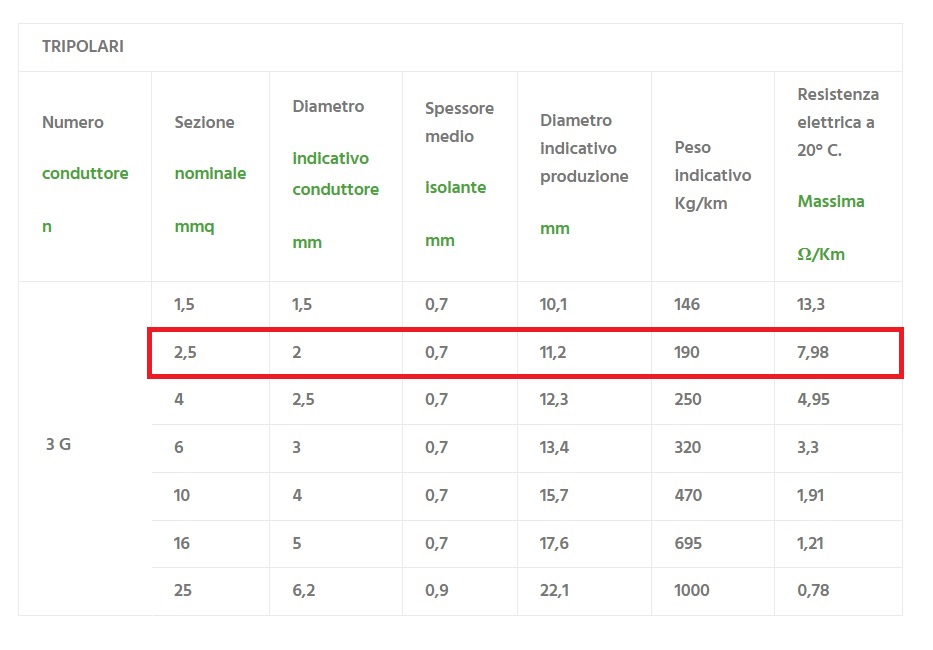The width and height of the screenshot is (933, 650).
Task: Click the "Sezione nominale mmq" header
Action: pyautogui.click(x=210, y=174)
